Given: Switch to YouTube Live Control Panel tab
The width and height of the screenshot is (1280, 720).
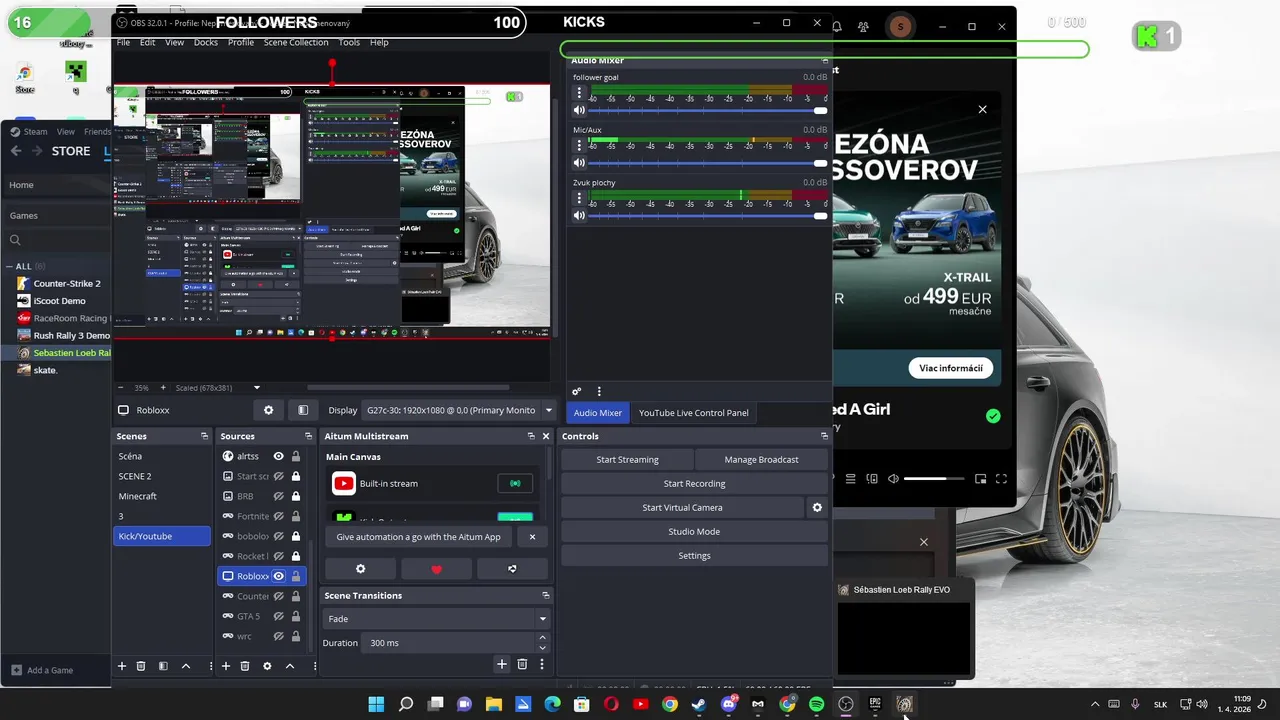Looking at the screenshot, I should 693,413.
